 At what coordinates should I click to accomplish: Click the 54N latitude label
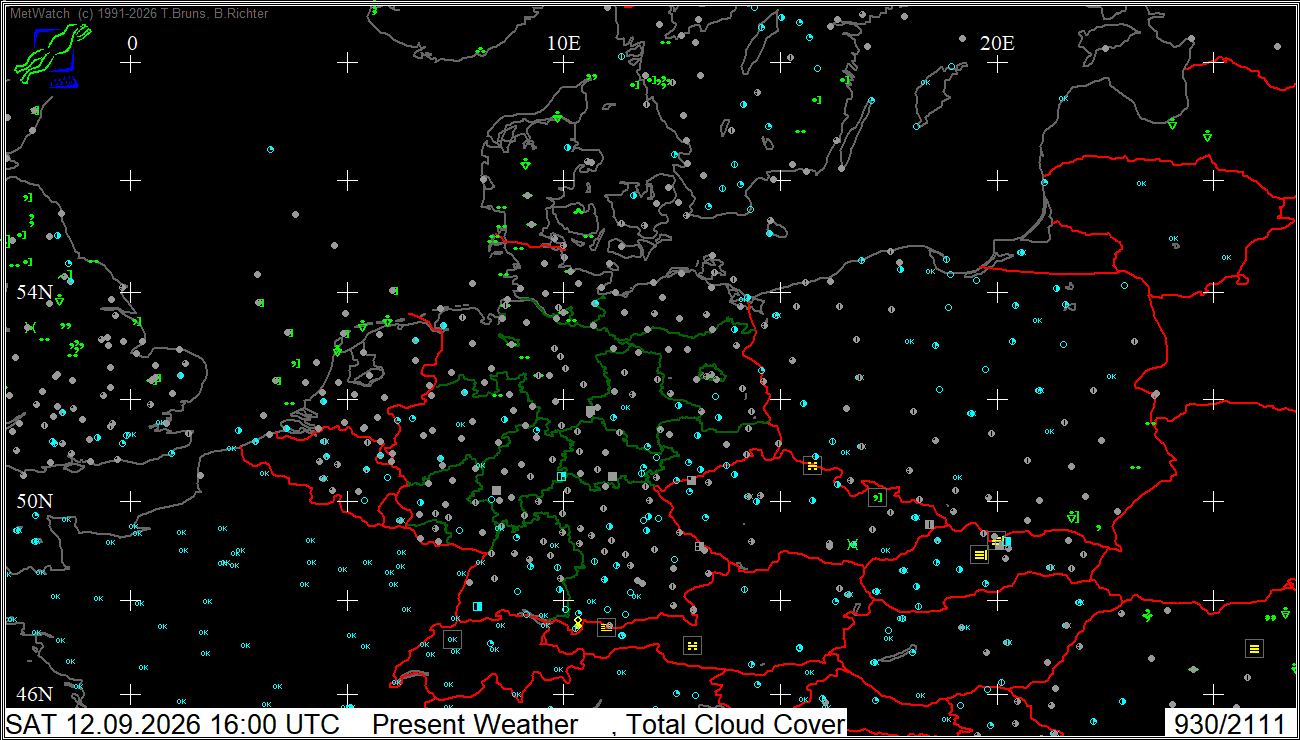(x=35, y=292)
